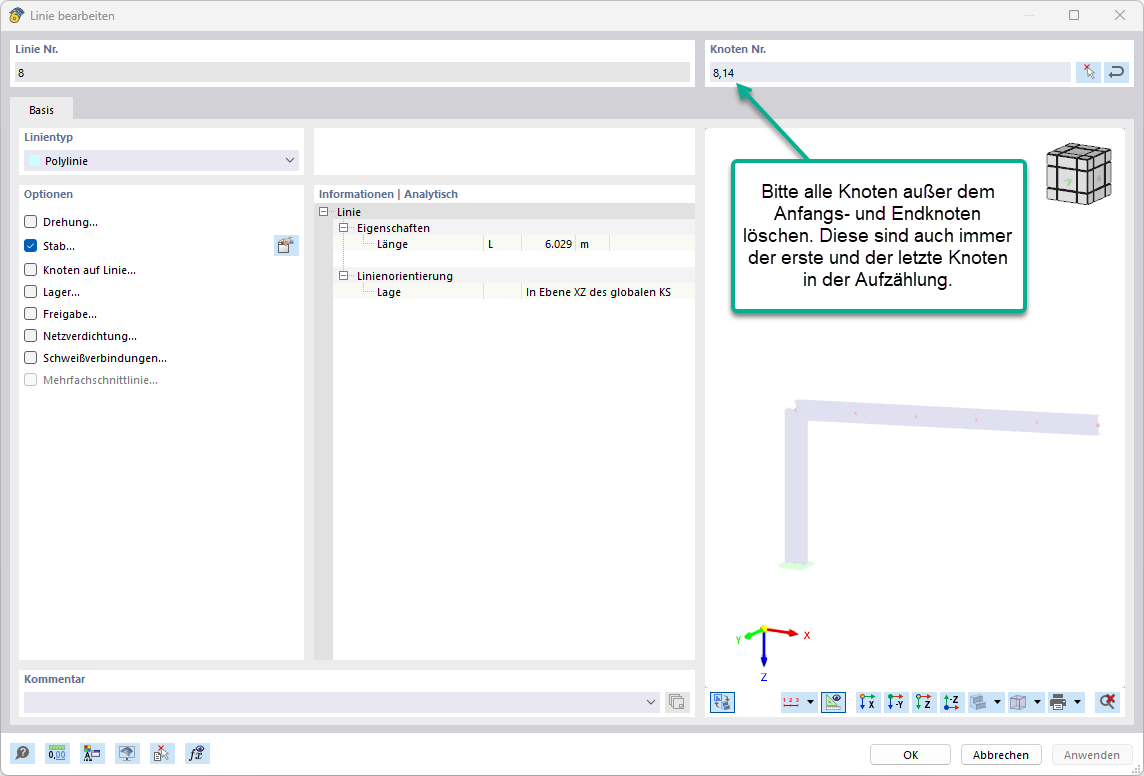
Task: Select the Analytisch view link
Action: click(x=430, y=193)
